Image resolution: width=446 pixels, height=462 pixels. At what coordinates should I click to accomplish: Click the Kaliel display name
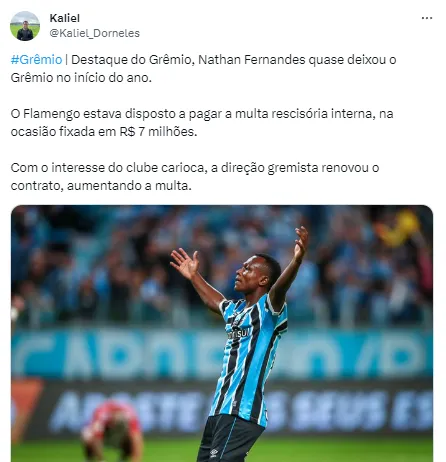(65, 18)
